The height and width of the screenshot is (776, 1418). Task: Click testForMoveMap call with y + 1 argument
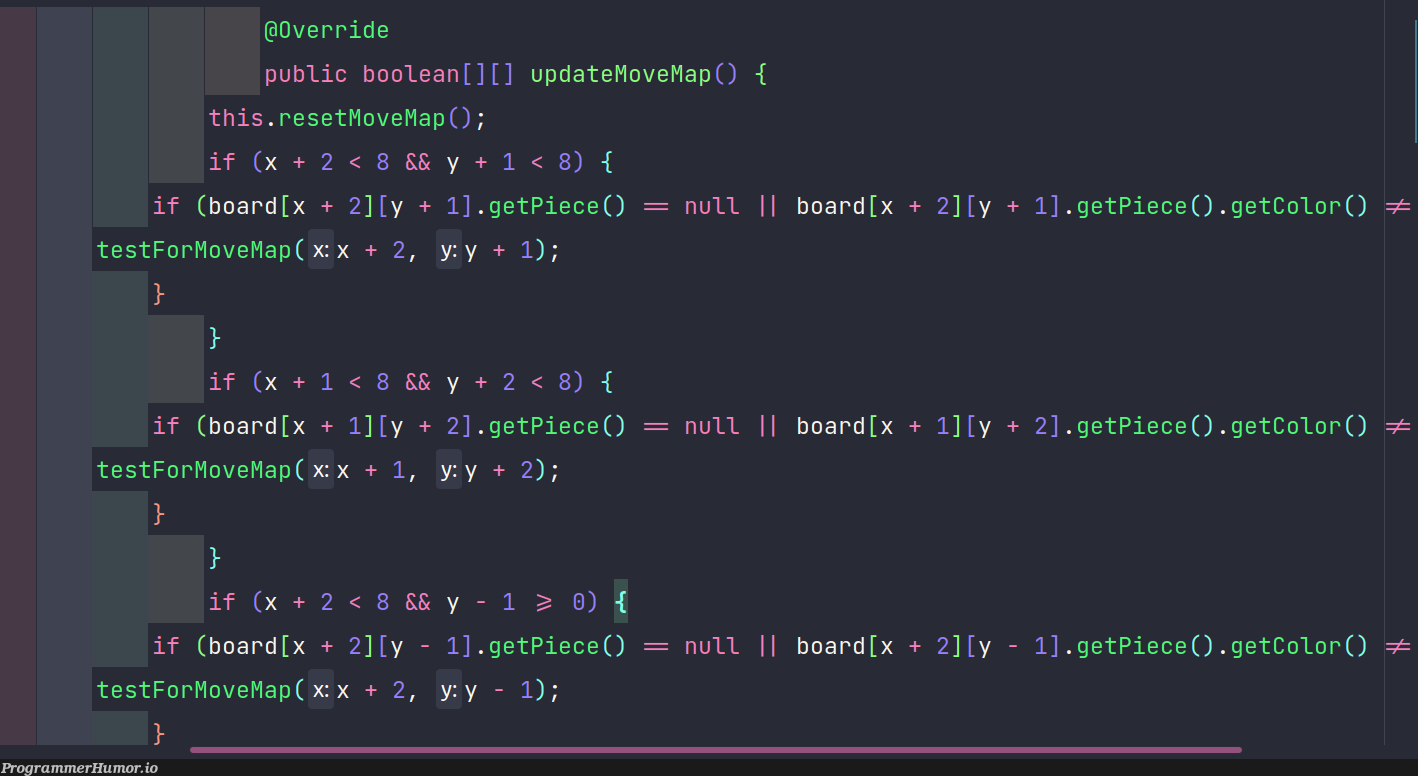point(328,250)
